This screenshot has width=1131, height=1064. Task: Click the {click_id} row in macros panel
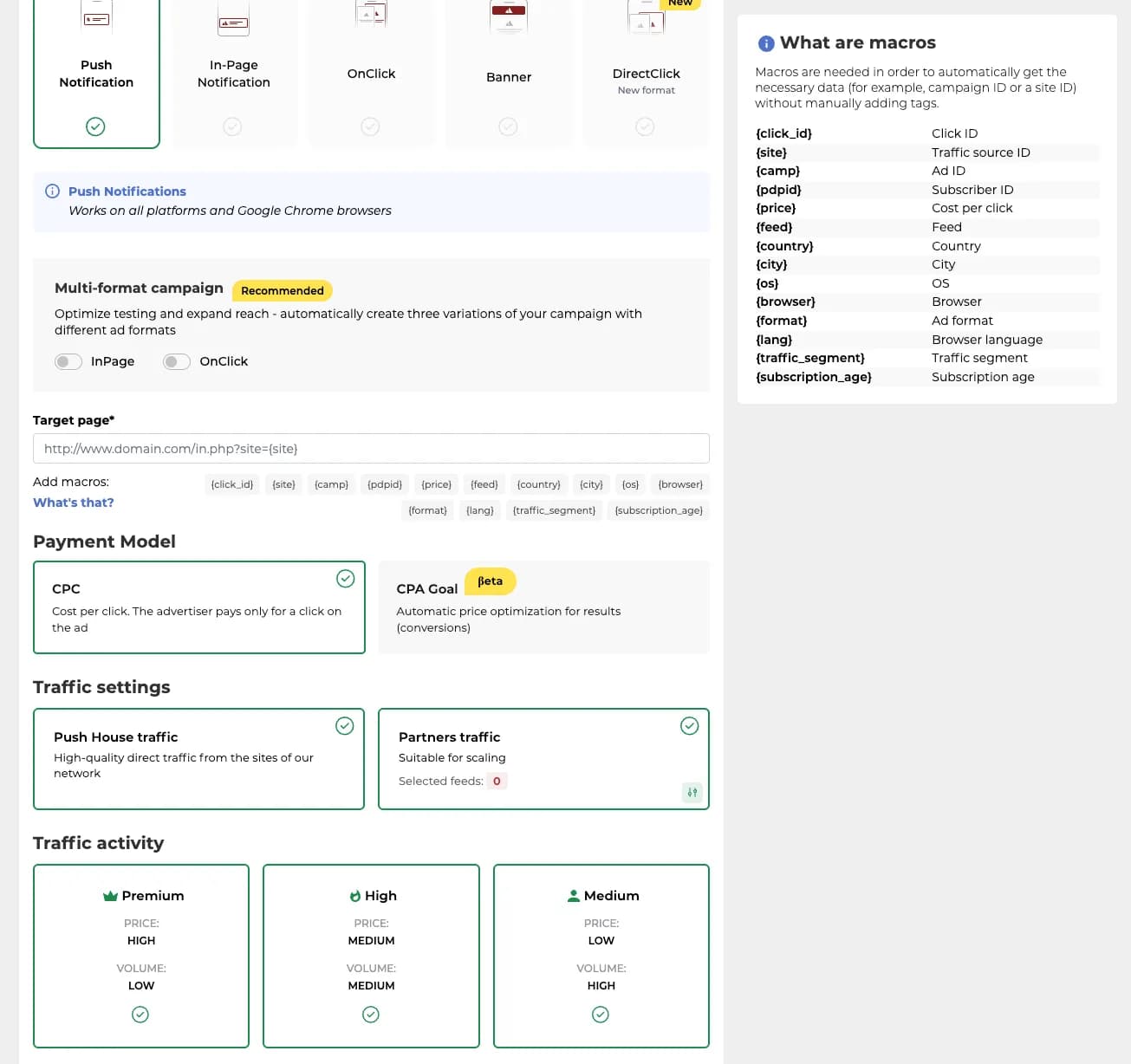926,133
